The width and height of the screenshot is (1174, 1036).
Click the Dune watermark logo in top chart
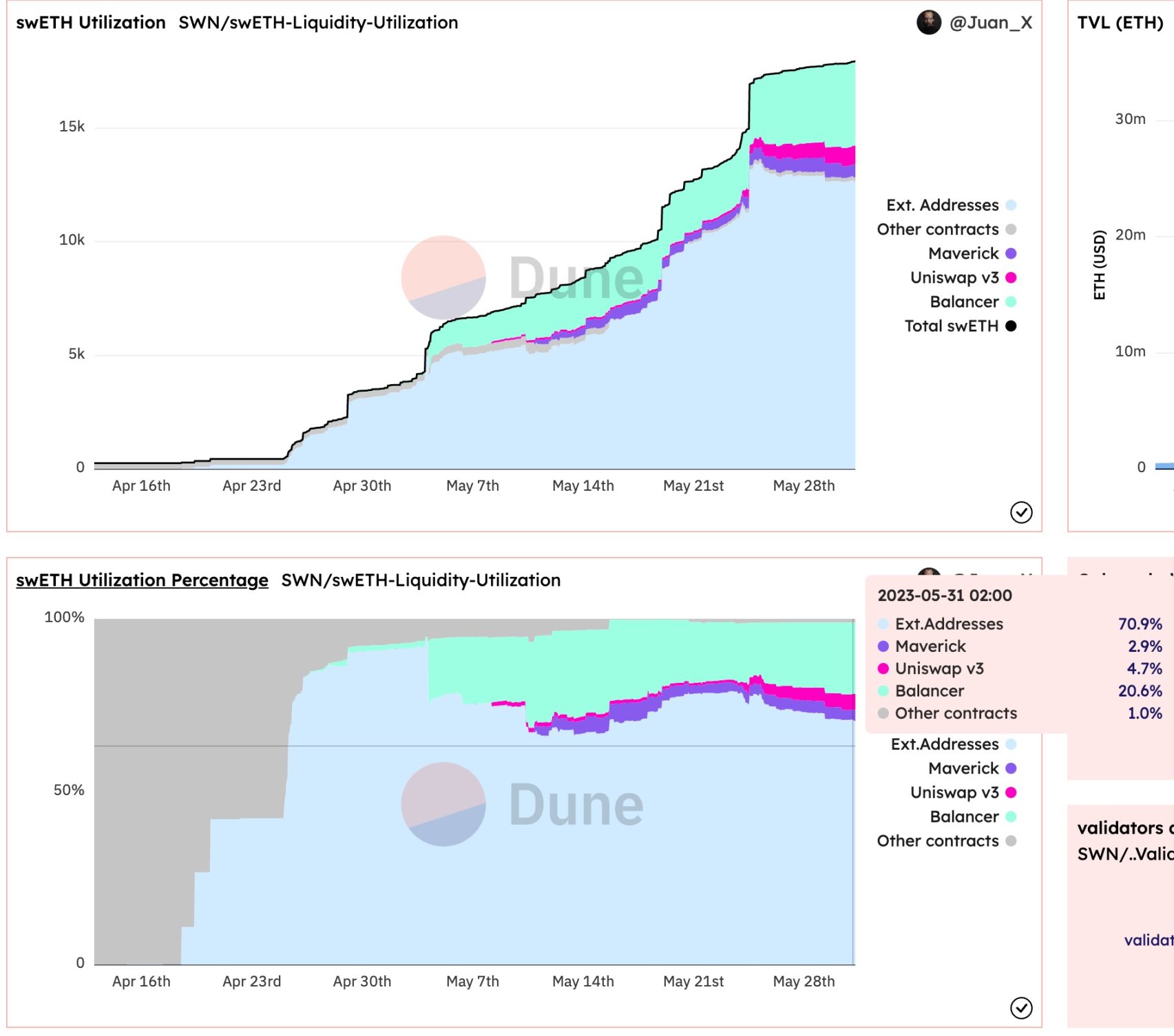(x=443, y=277)
